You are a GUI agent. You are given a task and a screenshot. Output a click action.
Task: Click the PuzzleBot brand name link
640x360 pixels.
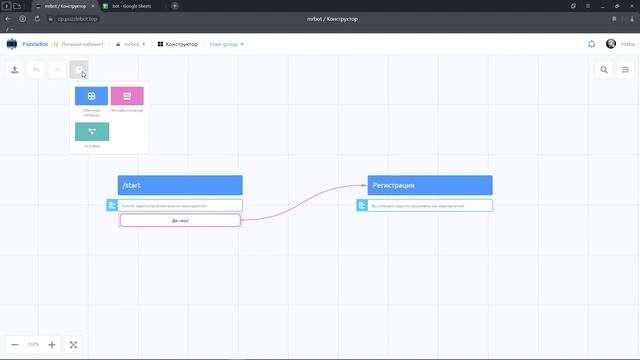click(35, 44)
